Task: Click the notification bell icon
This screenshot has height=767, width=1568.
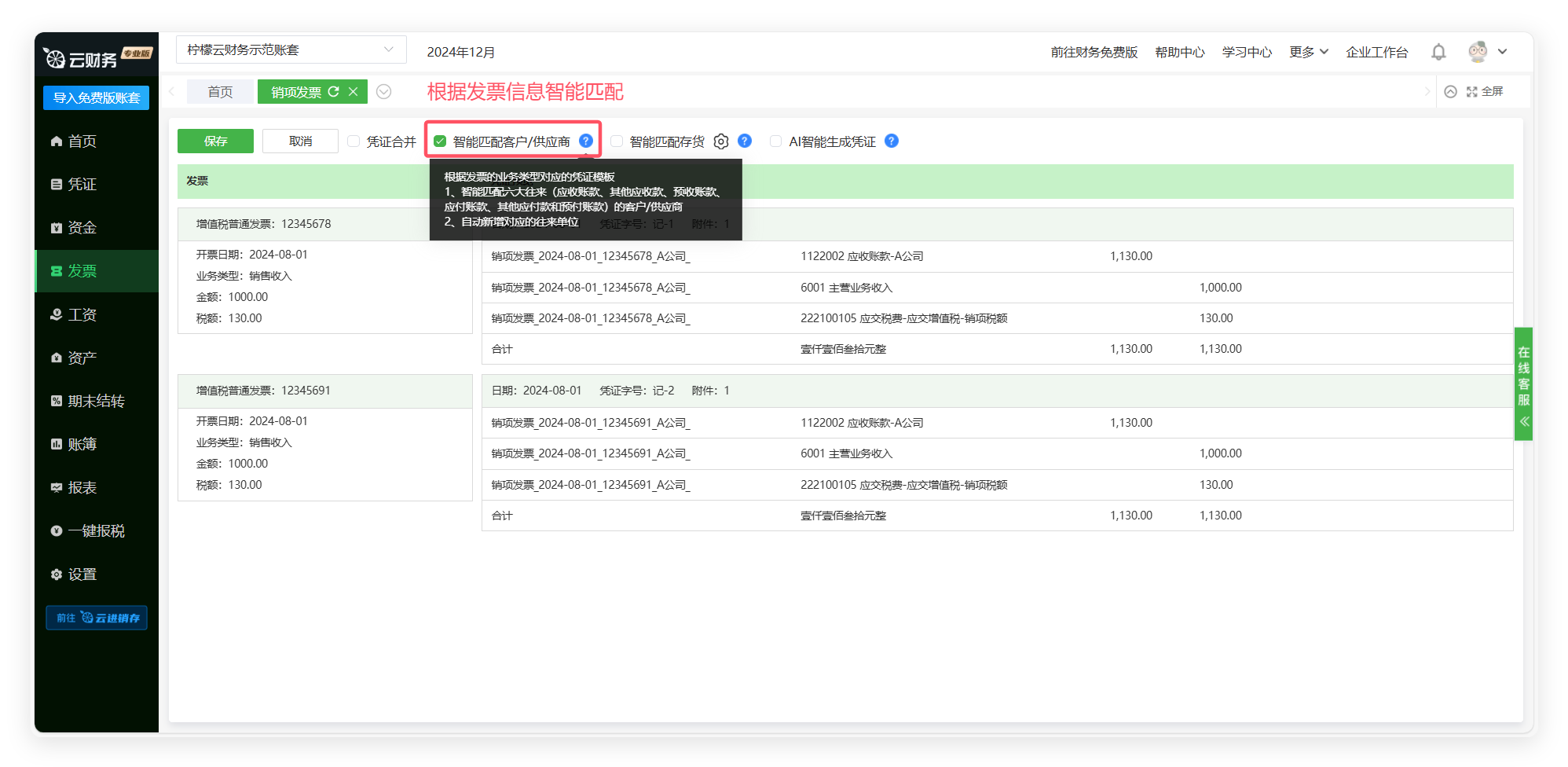Action: (x=1438, y=52)
